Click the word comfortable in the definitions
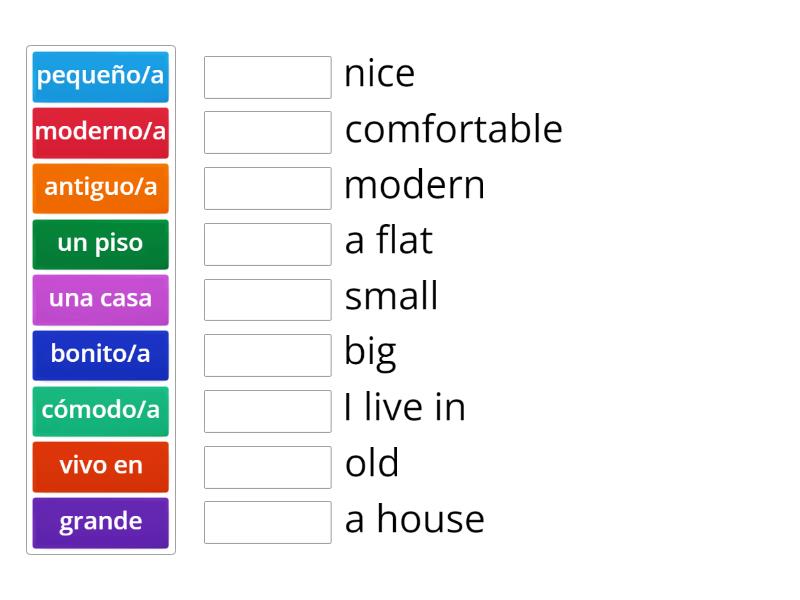800x600 pixels. point(453,130)
